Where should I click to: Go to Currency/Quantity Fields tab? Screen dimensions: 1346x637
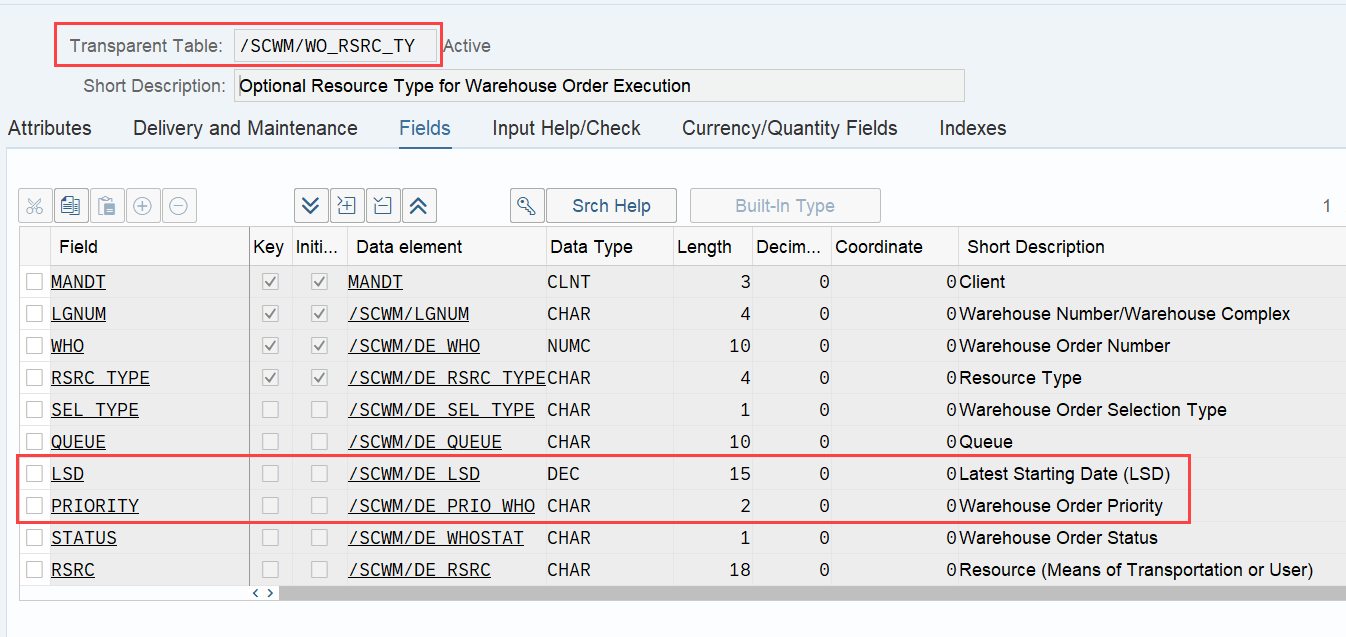point(790,128)
